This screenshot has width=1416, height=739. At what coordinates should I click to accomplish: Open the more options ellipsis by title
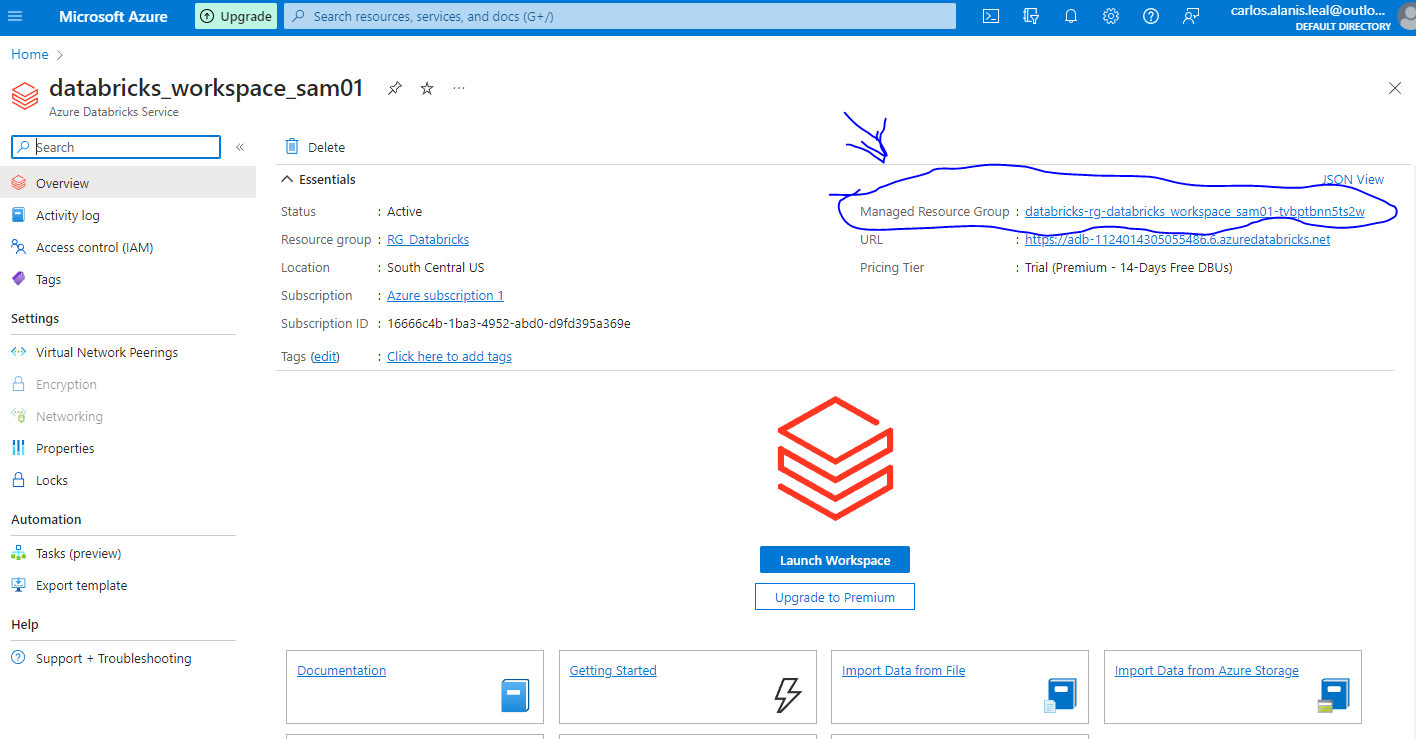click(x=459, y=88)
